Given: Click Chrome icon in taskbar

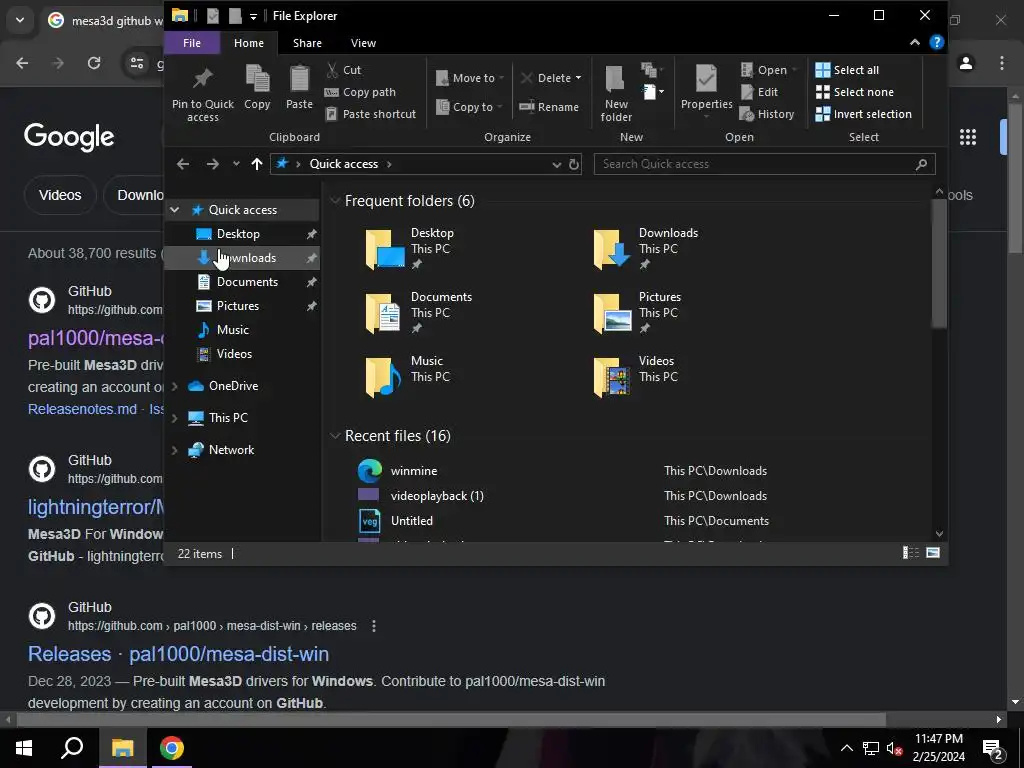Looking at the screenshot, I should pyautogui.click(x=172, y=748).
